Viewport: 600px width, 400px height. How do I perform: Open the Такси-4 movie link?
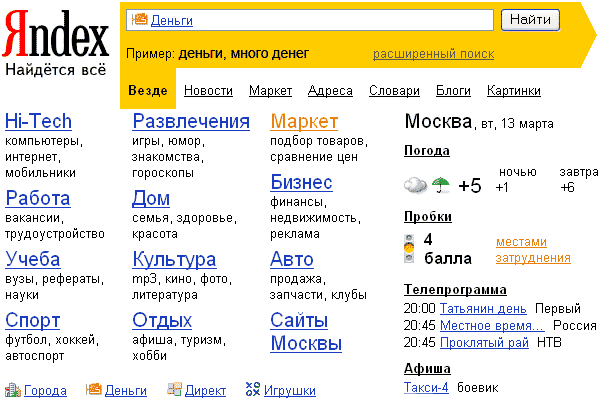click(426, 388)
